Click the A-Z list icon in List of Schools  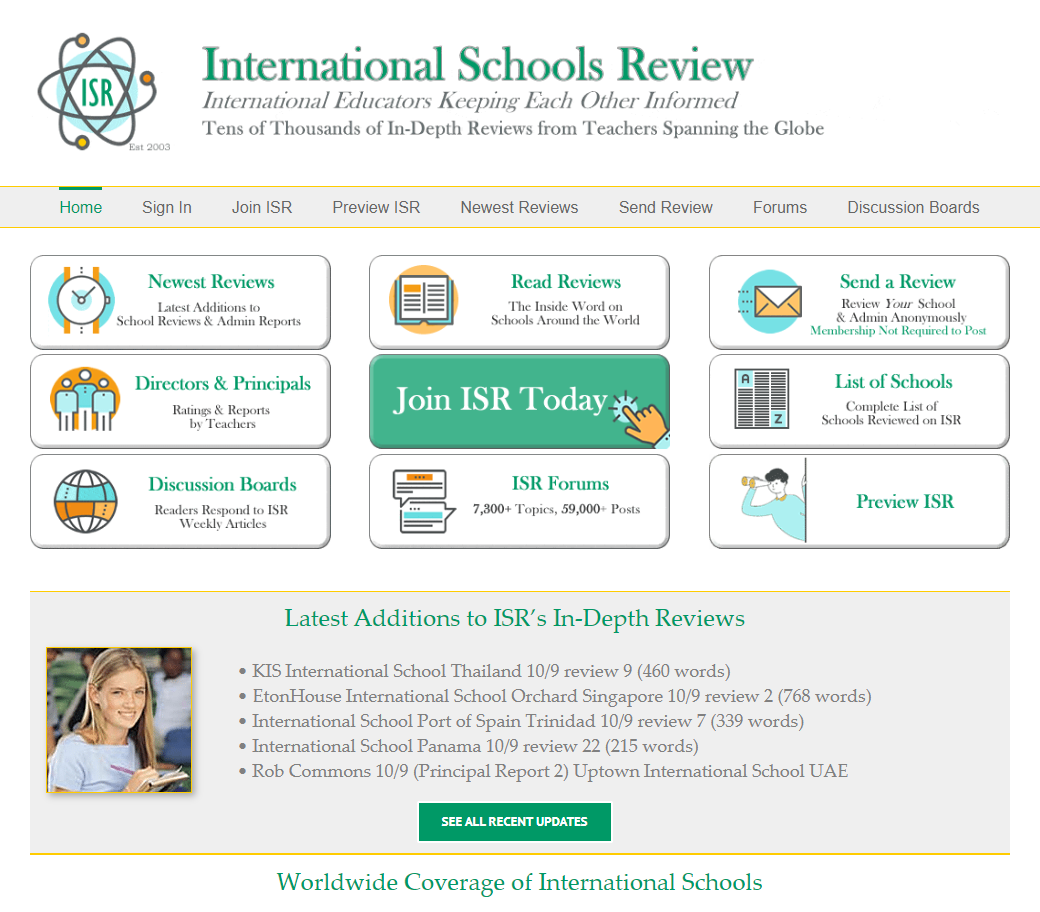(x=762, y=399)
